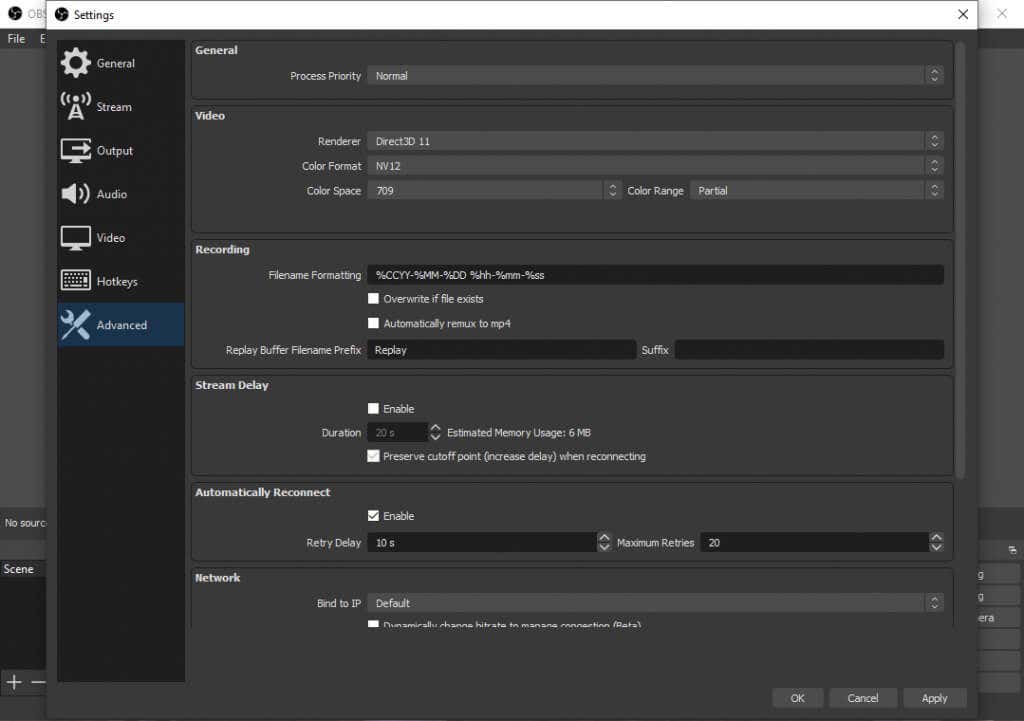Image resolution: width=1024 pixels, height=721 pixels.
Task: Confirm settings with OK
Action: [798, 698]
